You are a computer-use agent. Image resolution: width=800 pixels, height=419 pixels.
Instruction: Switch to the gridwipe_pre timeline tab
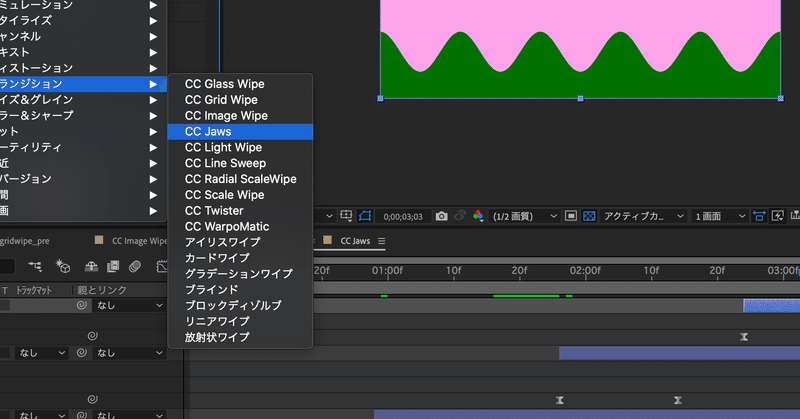(24, 241)
